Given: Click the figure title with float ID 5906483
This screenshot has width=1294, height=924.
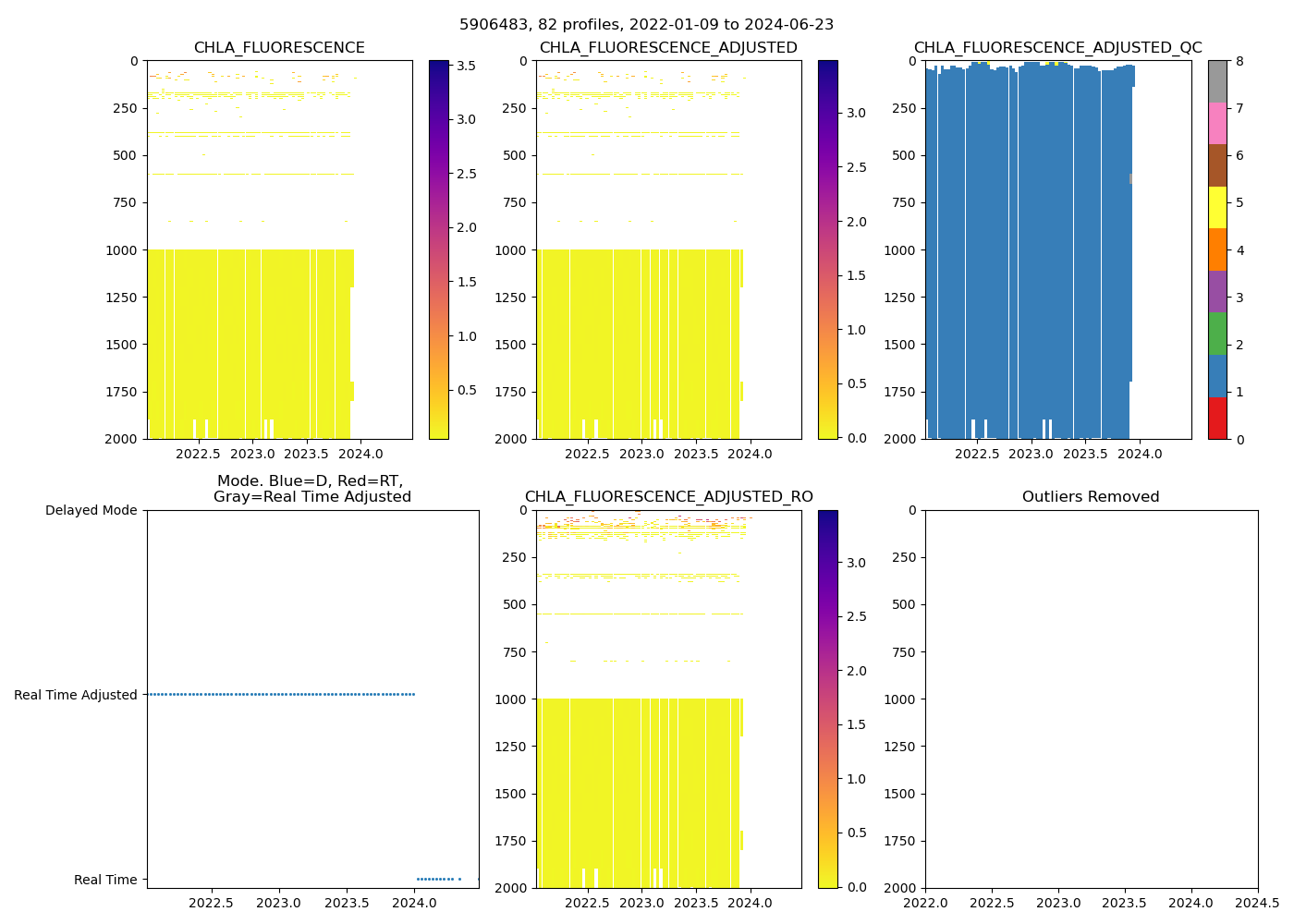Looking at the screenshot, I should click(x=646, y=25).
